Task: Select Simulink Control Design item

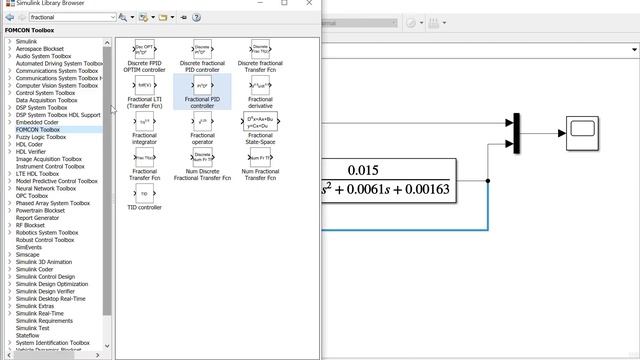Action: pyautogui.click(x=45, y=277)
